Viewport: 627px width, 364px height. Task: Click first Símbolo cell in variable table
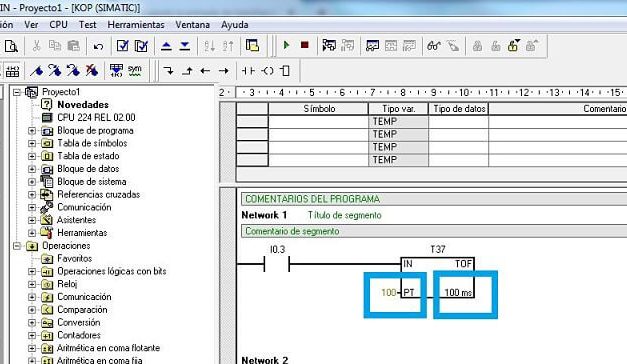pyautogui.click(x=318, y=122)
